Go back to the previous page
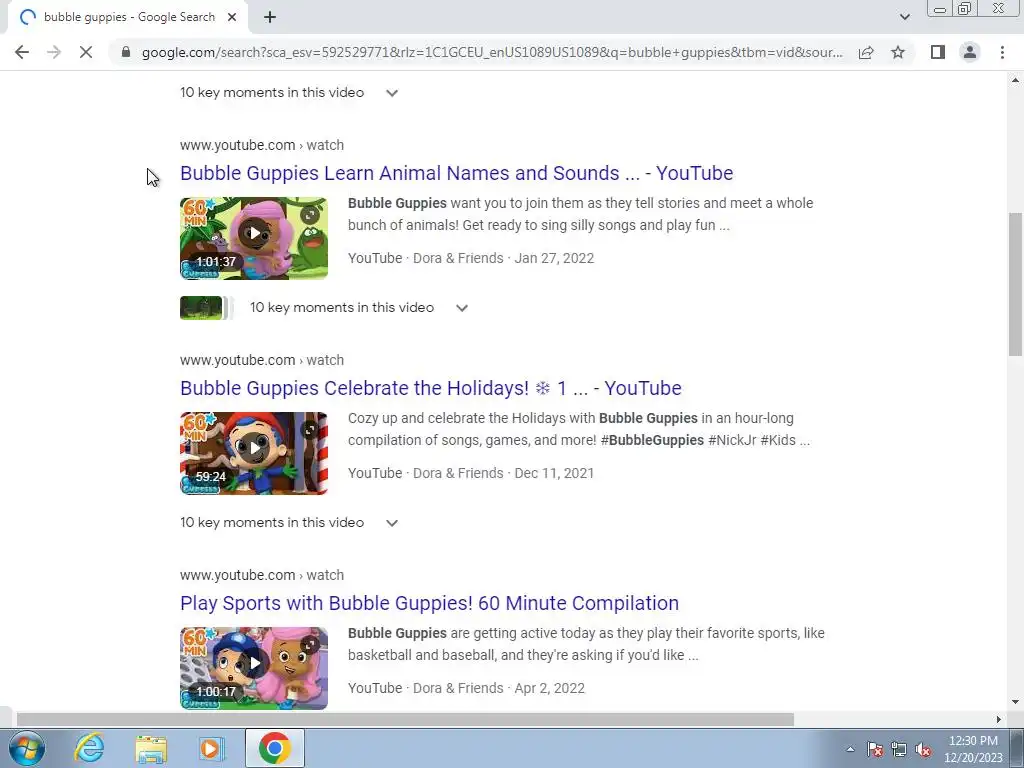The height and width of the screenshot is (768, 1024). (x=22, y=52)
